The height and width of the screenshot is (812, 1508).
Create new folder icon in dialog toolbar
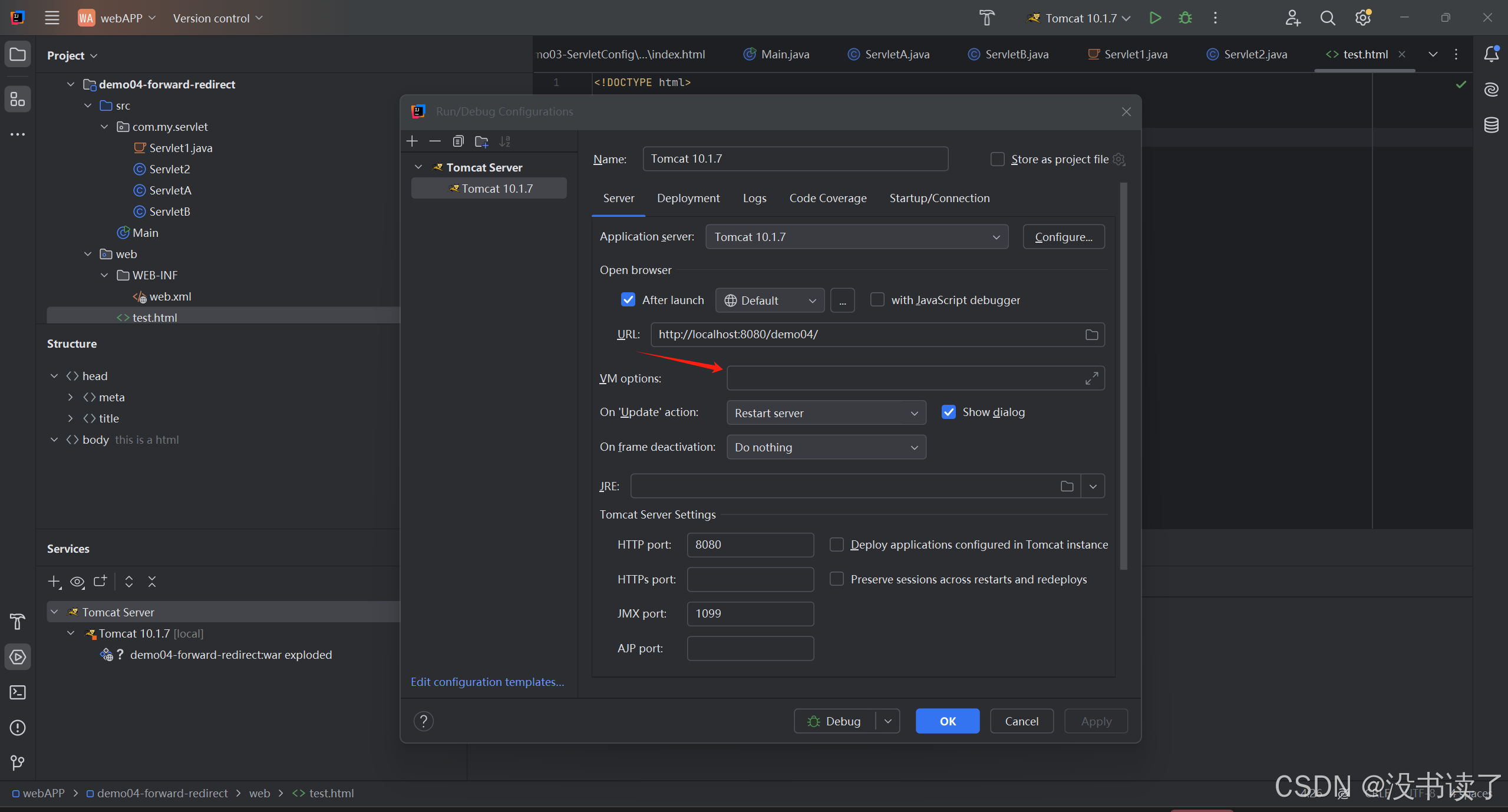(481, 141)
